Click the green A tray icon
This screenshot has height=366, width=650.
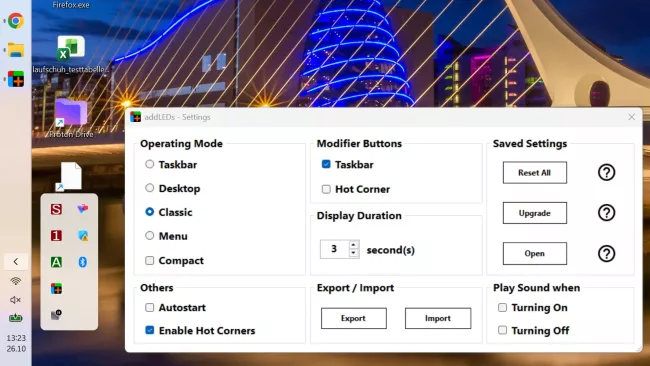[56, 262]
